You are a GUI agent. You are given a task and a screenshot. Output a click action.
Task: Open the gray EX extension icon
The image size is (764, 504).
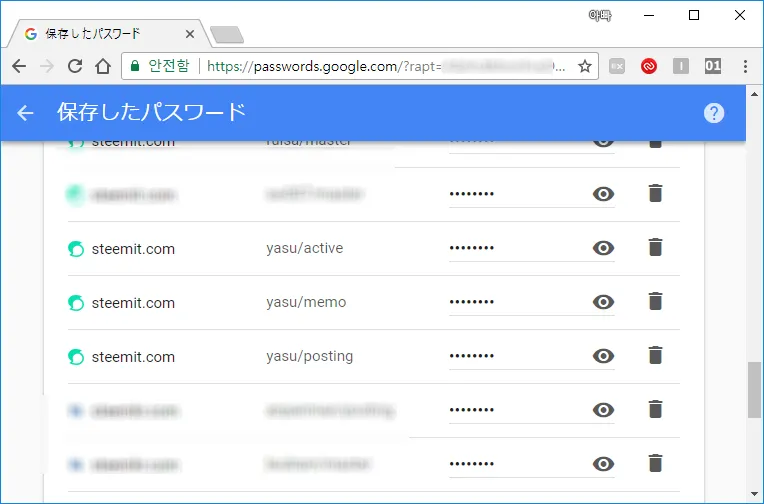pos(617,66)
